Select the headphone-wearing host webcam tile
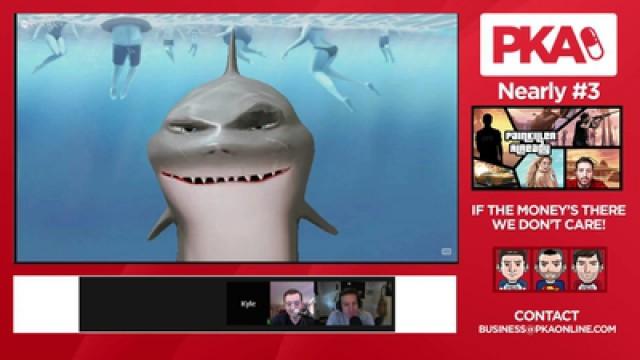Screen dimensions: 640x360 pos(354,304)
